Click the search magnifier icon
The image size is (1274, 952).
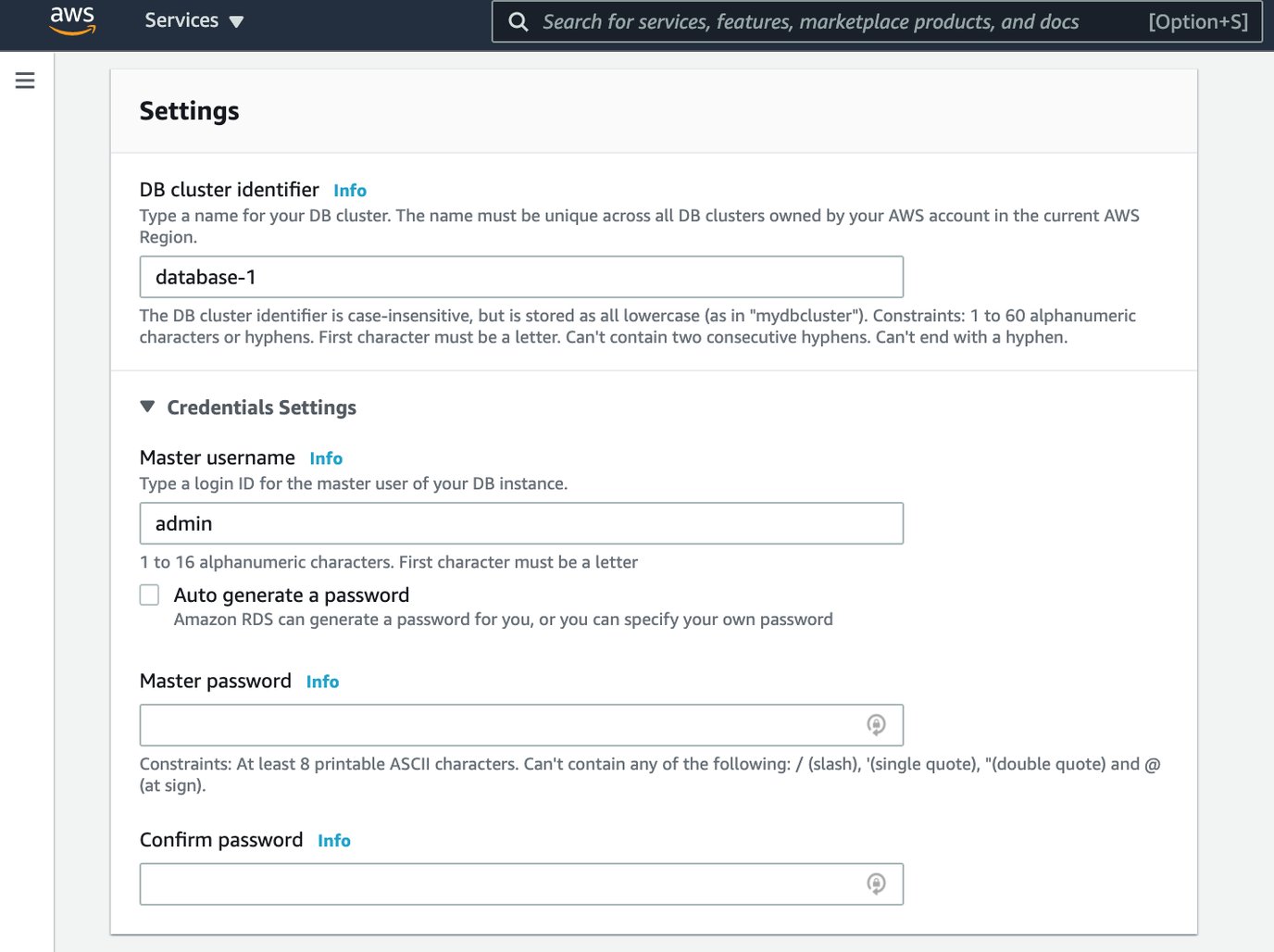tap(518, 21)
